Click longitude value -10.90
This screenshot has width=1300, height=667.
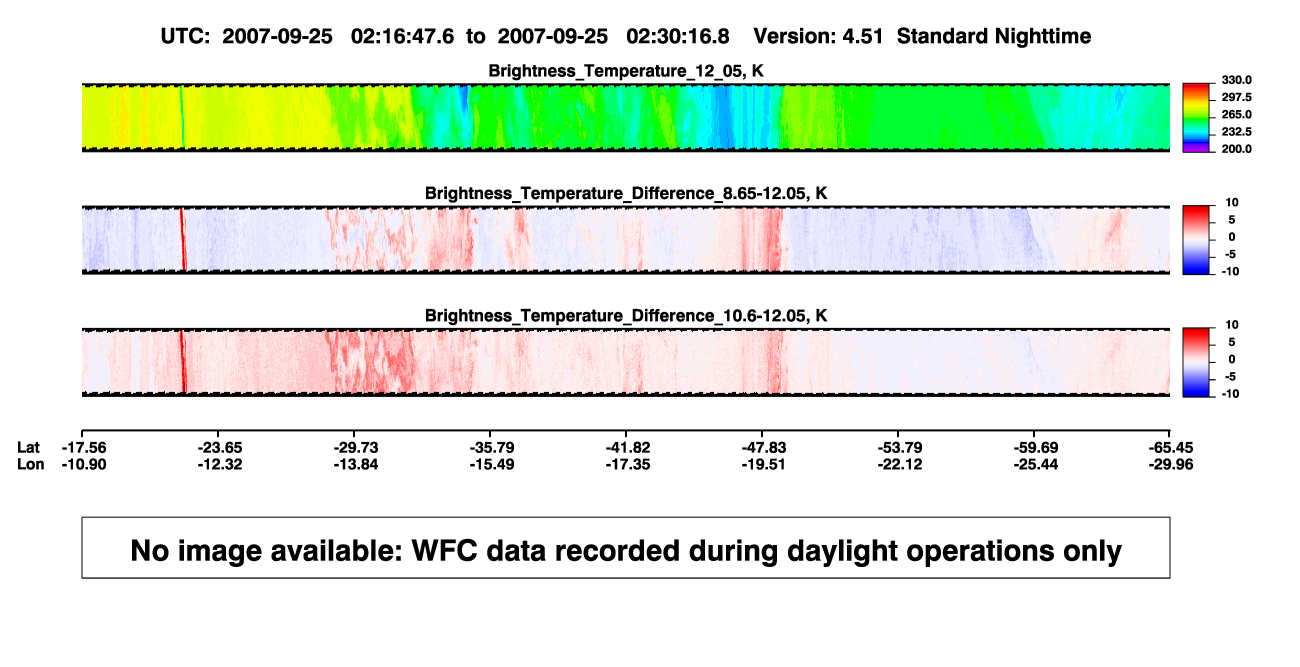tap(84, 464)
